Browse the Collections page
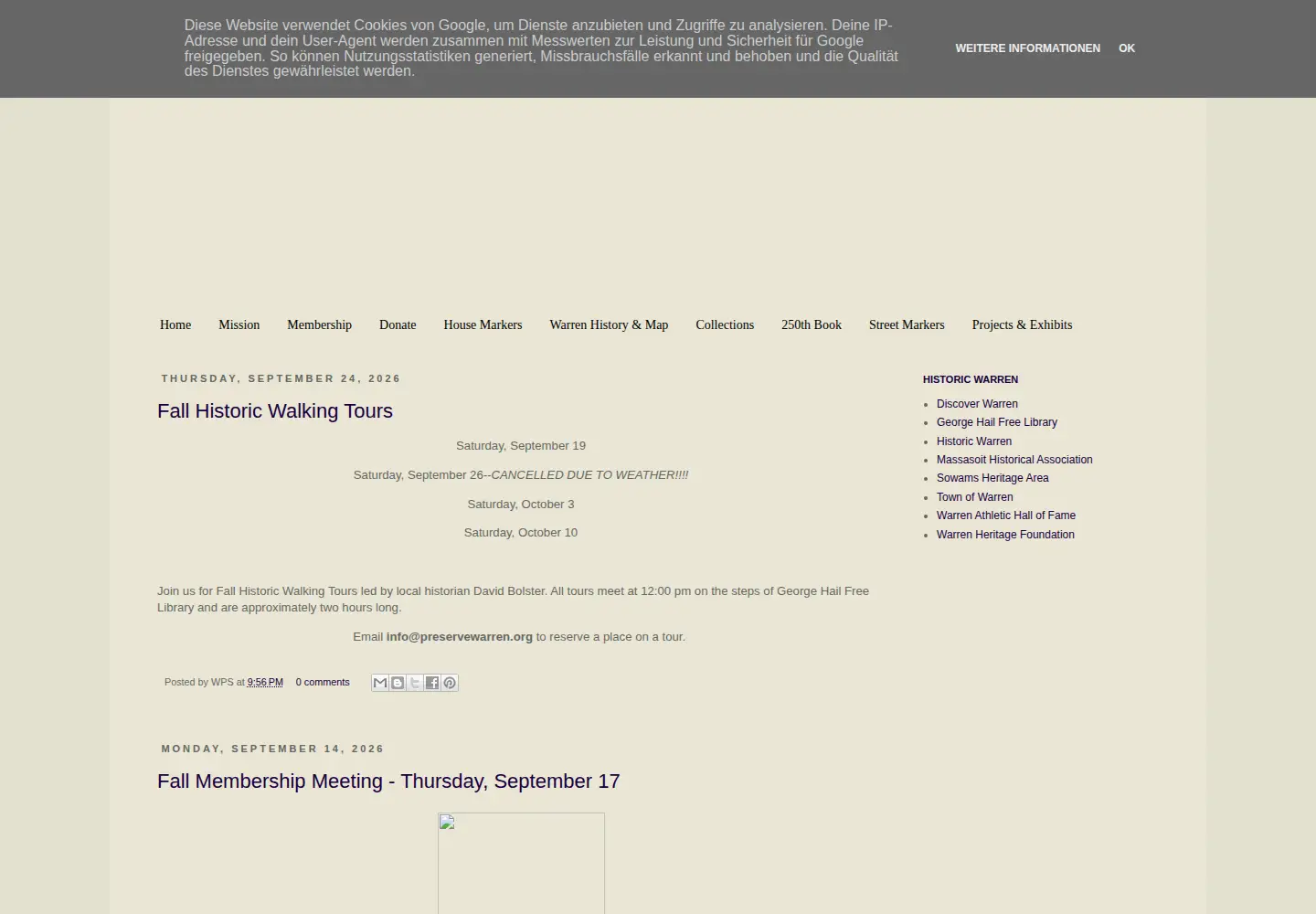This screenshot has width=1316, height=914. pos(725,324)
